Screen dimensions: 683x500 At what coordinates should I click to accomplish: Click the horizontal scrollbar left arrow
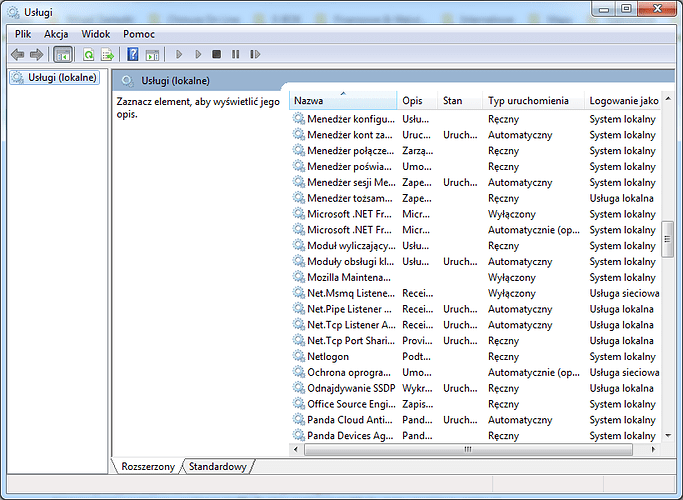(x=296, y=449)
